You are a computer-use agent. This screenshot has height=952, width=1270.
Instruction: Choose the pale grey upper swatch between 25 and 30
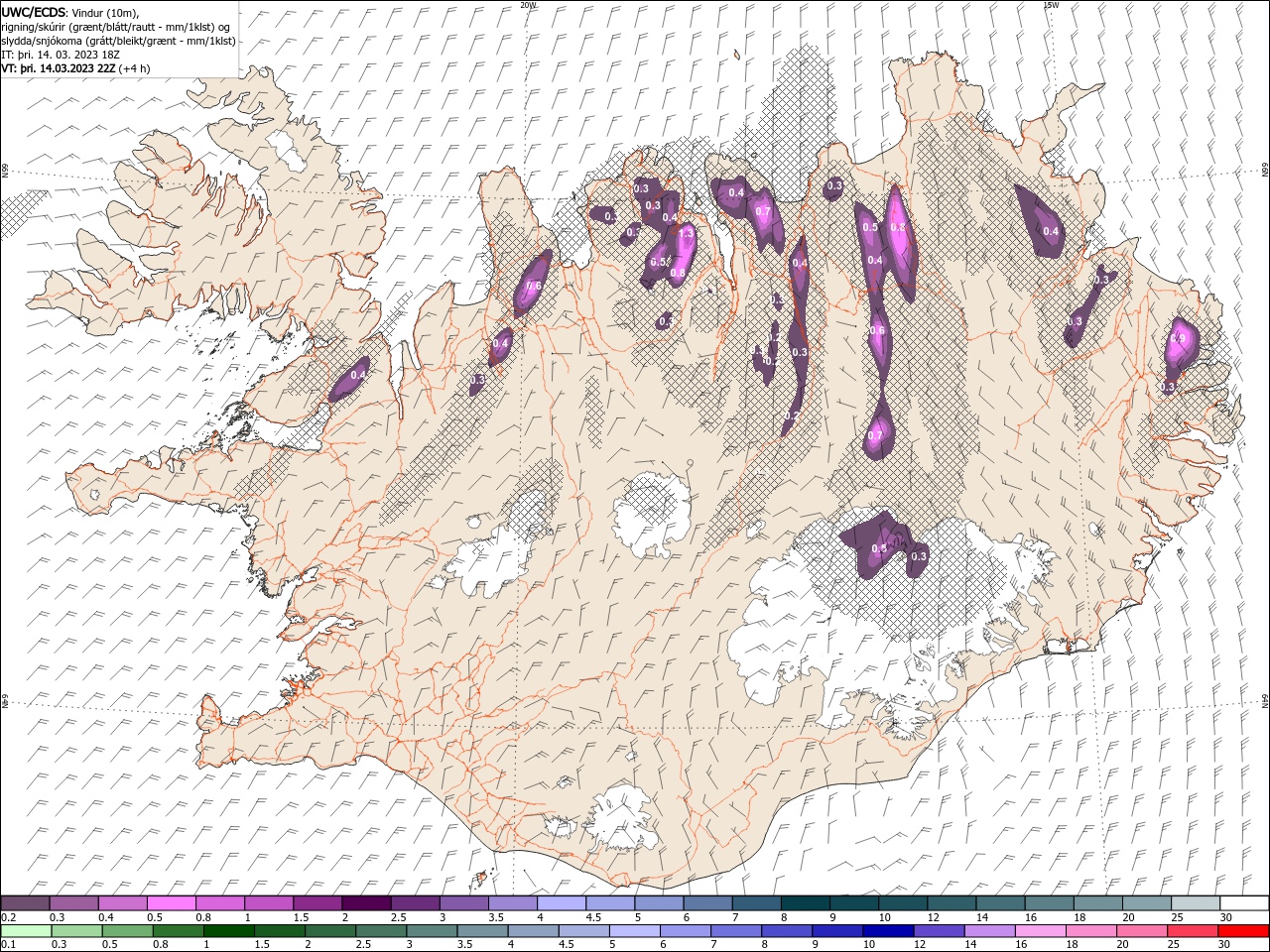pos(1196,903)
